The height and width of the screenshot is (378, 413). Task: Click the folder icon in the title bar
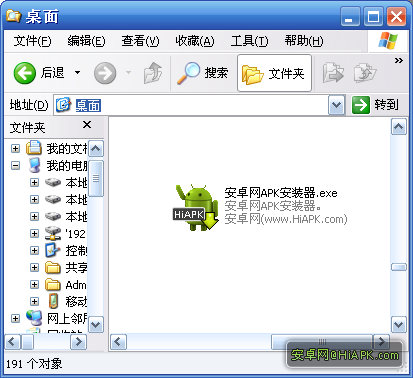(14, 16)
